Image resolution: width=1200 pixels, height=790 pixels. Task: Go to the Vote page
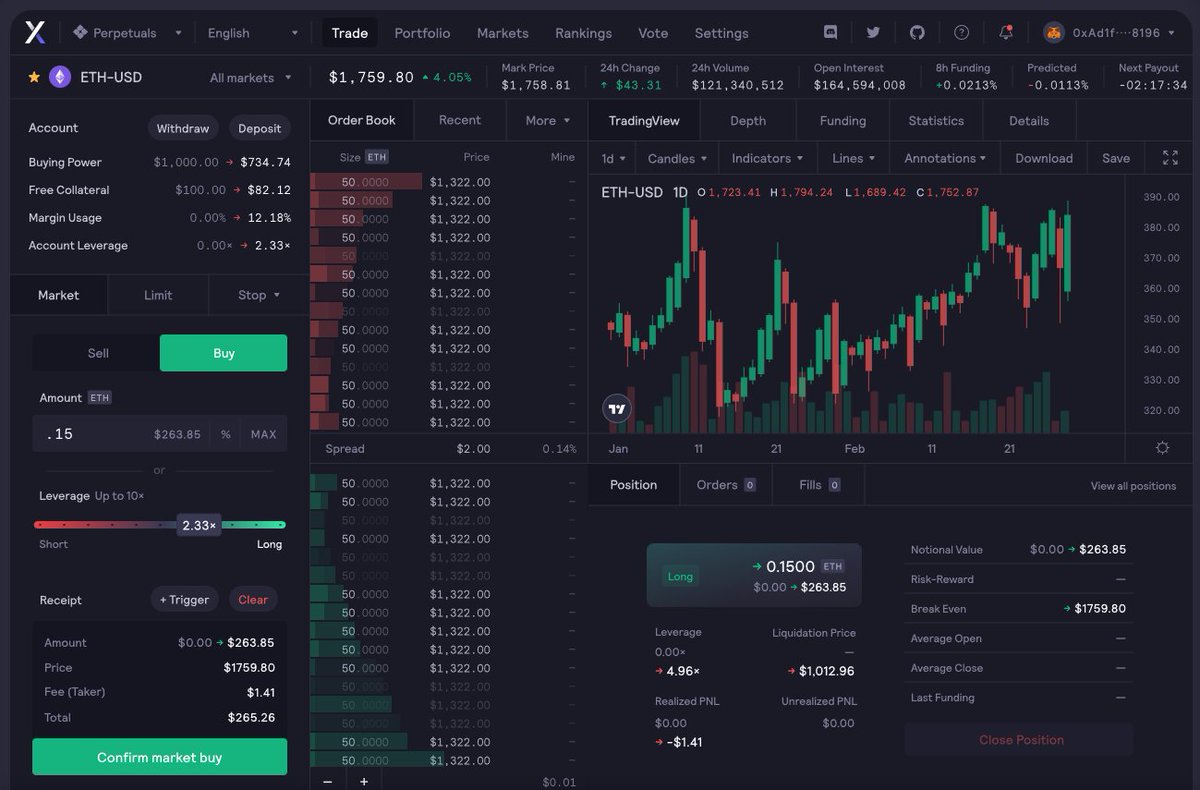click(x=653, y=33)
